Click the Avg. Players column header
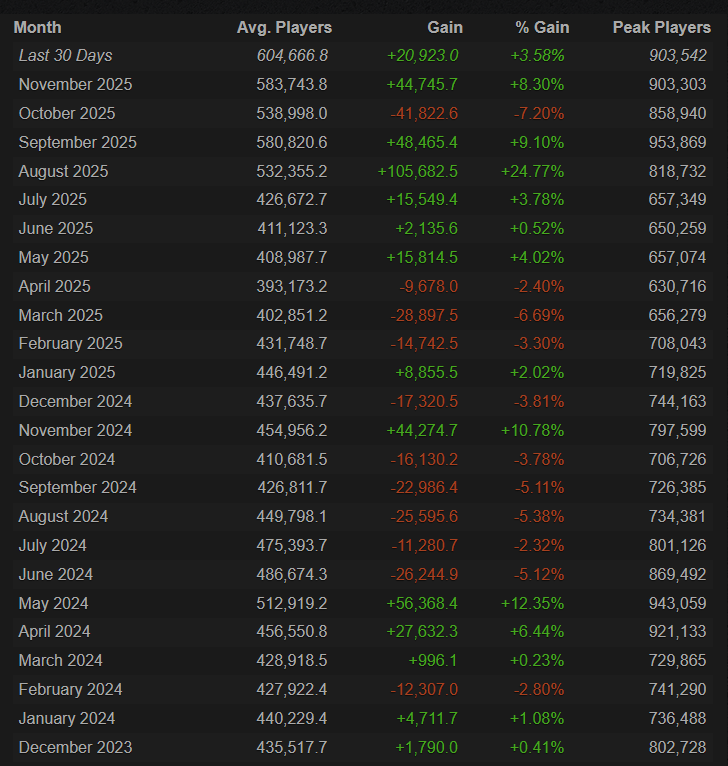Screen dimensions: 728x766 click(284, 27)
